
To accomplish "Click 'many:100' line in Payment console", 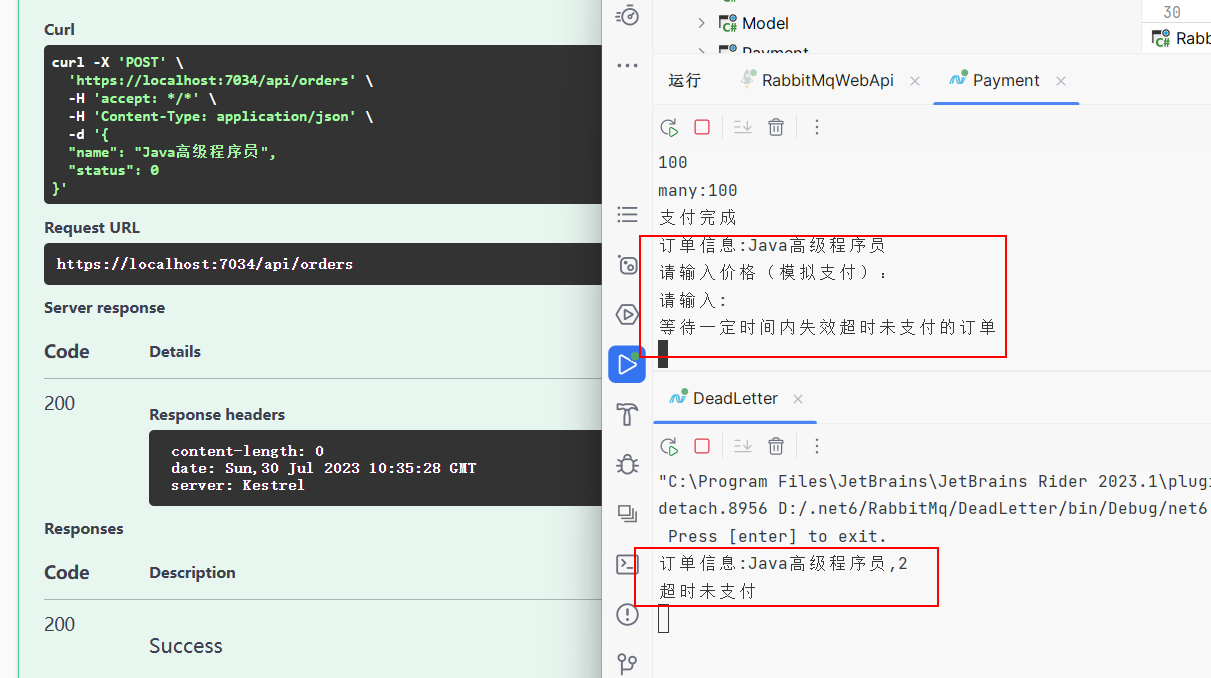I will 698,190.
